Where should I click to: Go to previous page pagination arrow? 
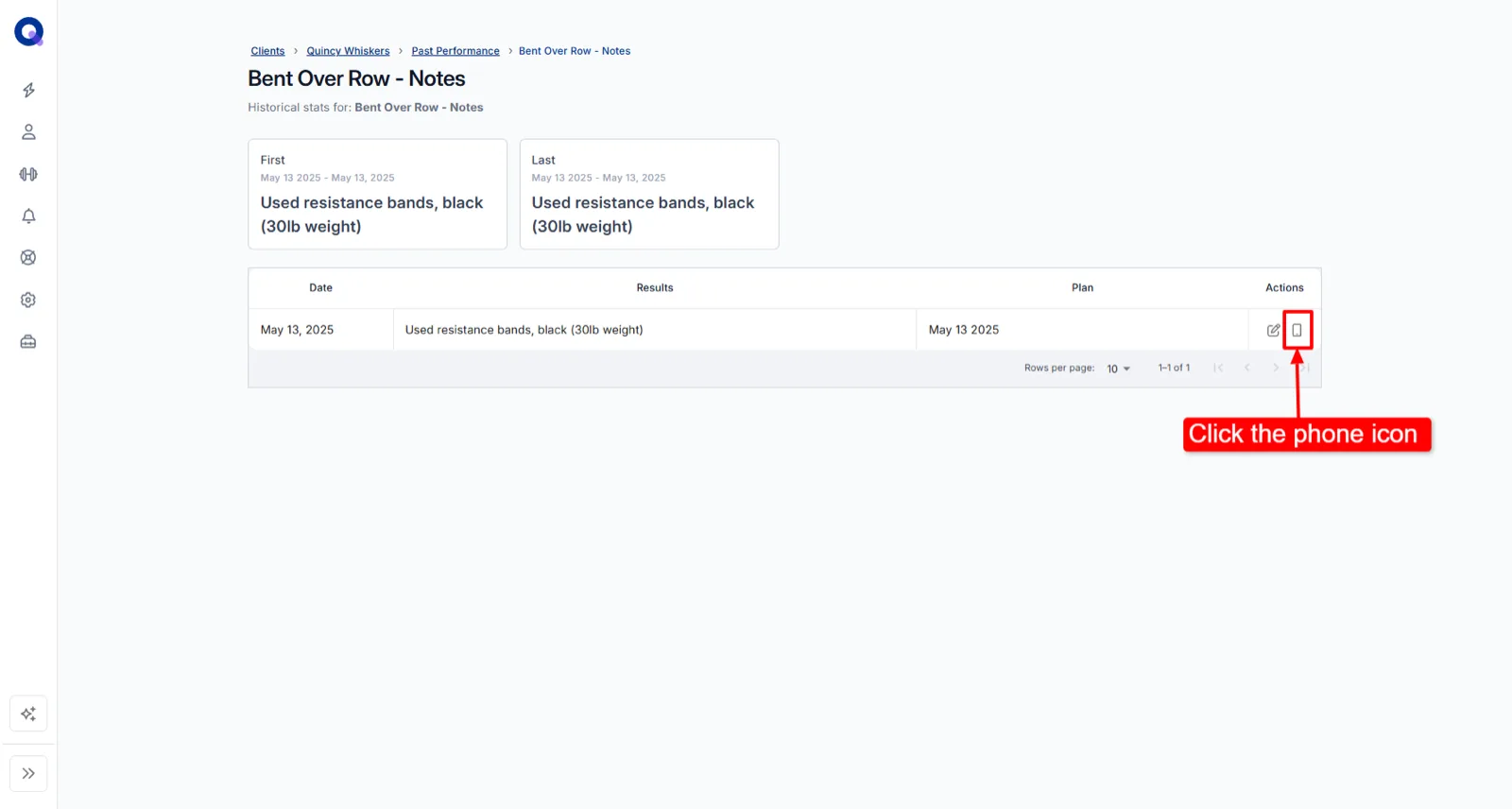click(x=1246, y=368)
